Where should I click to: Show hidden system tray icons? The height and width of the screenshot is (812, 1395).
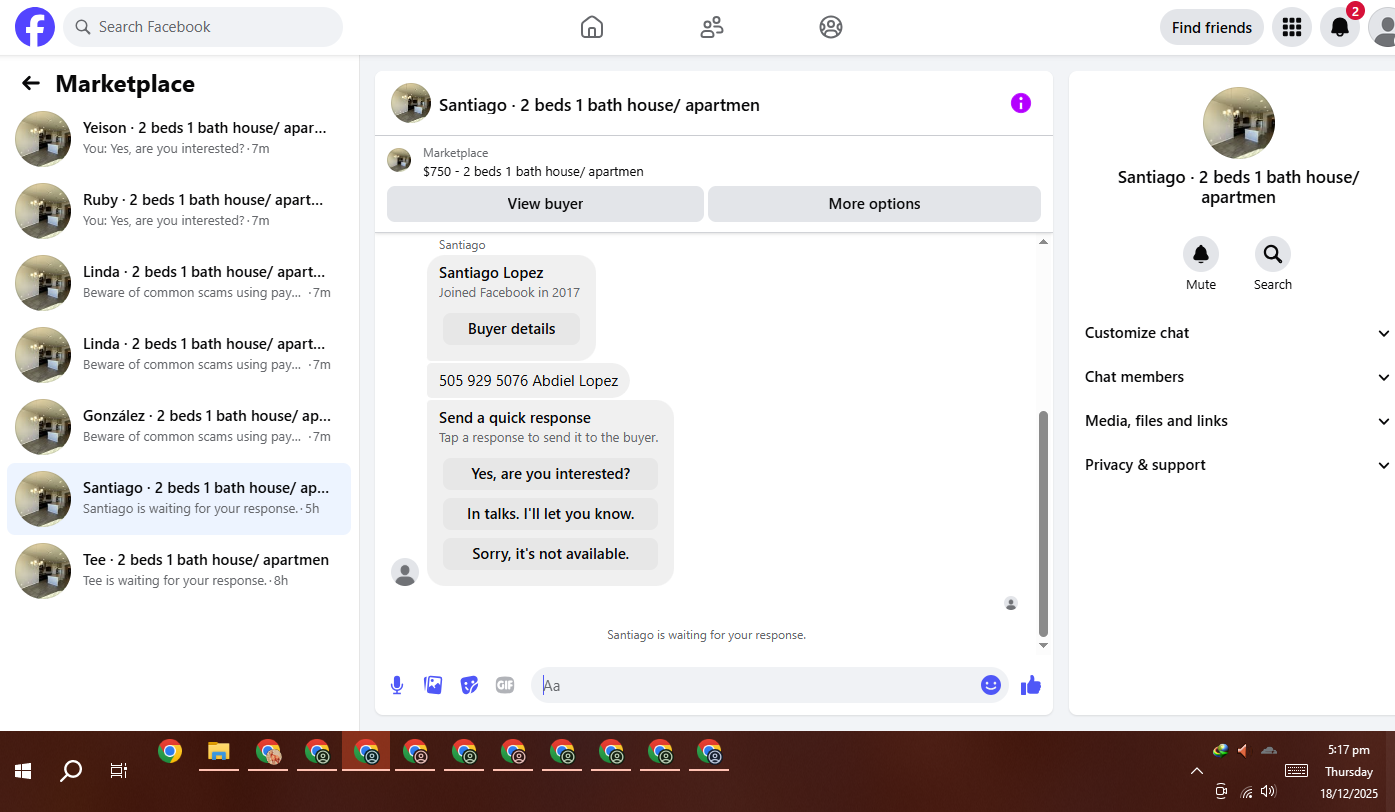tap(1197, 771)
